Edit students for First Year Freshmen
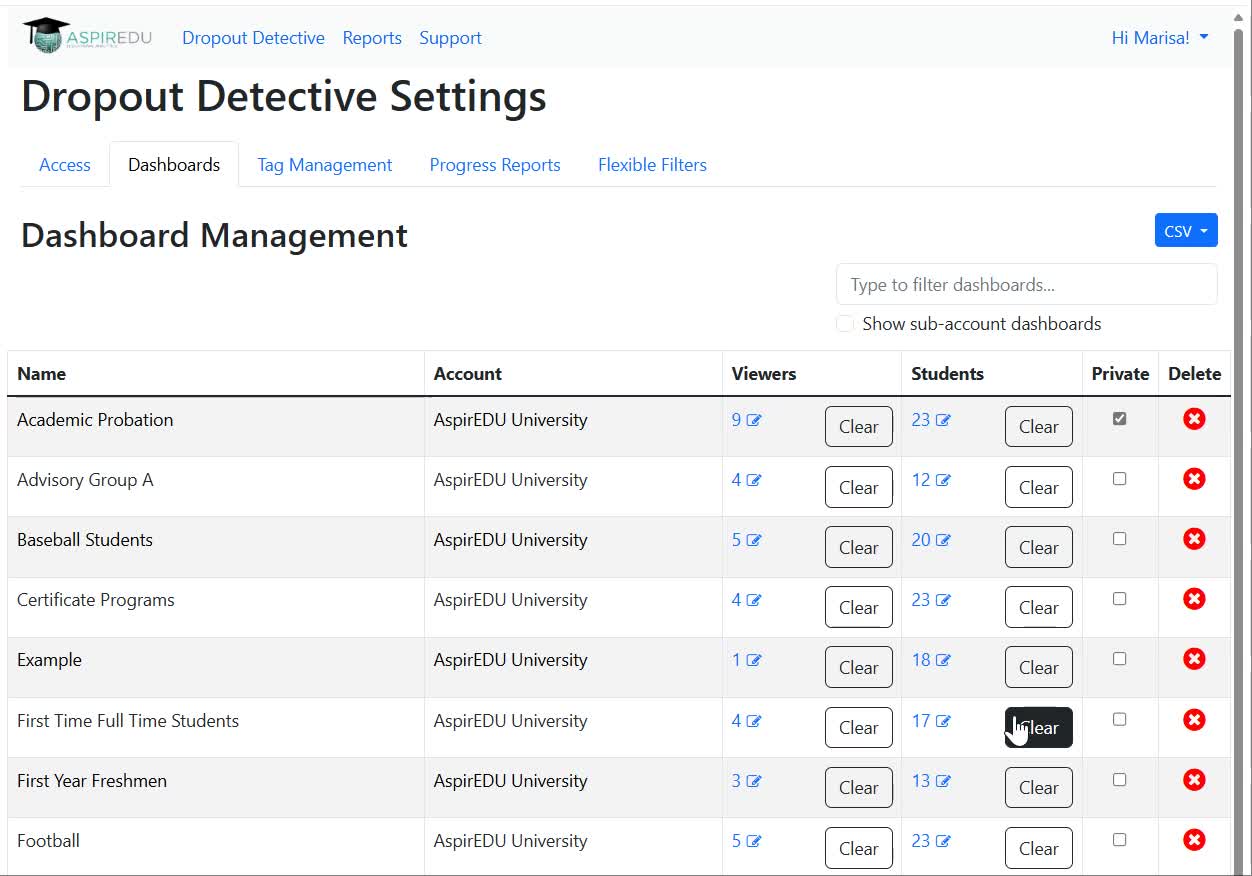Viewport: 1252px width, 876px height. click(x=943, y=781)
